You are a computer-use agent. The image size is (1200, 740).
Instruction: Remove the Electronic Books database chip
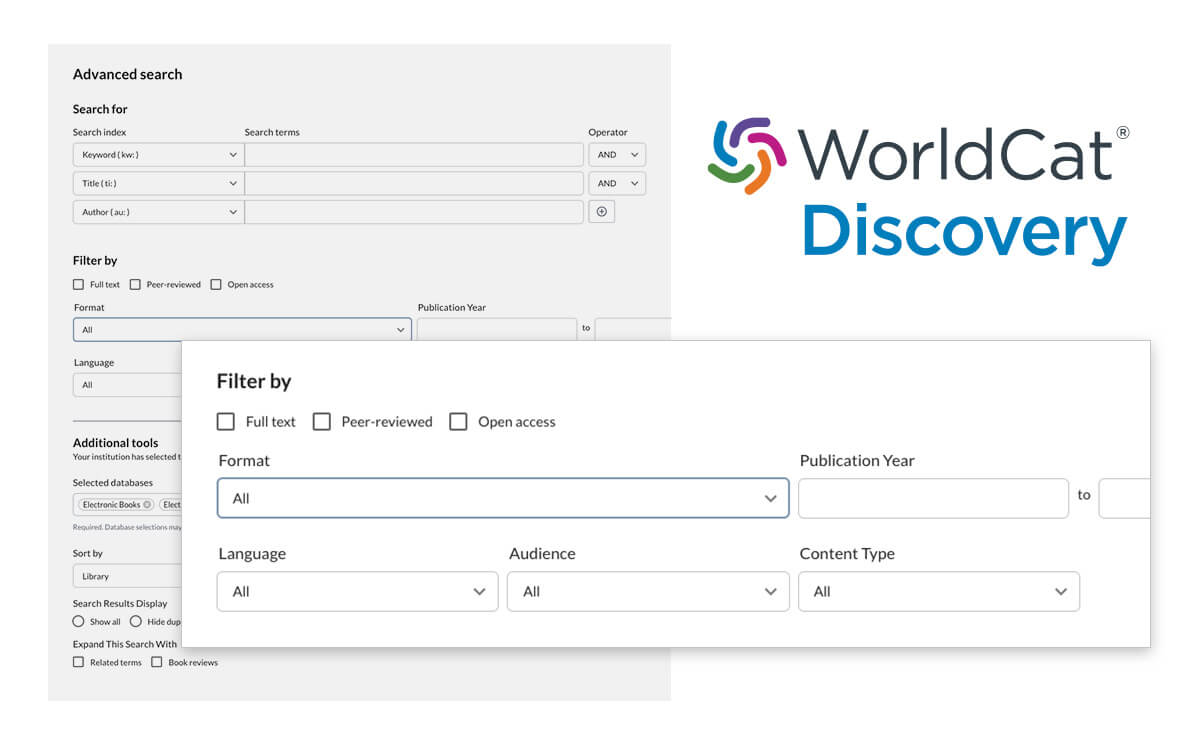pyautogui.click(x=148, y=504)
